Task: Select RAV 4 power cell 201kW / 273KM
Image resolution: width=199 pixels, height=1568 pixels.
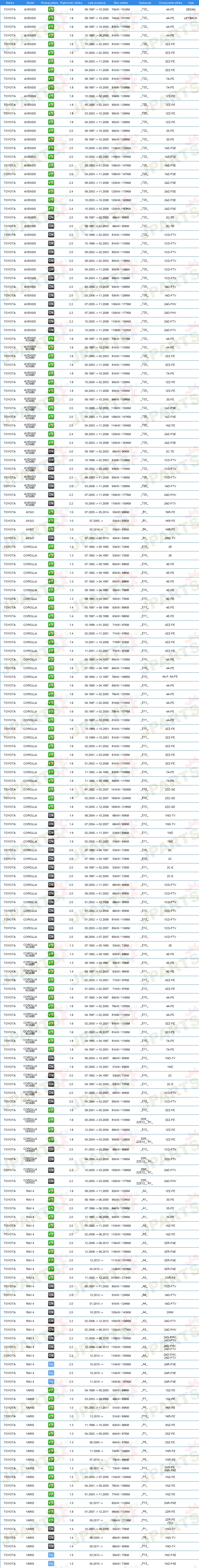Action: pyautogui.click(x=121, y=1277)
